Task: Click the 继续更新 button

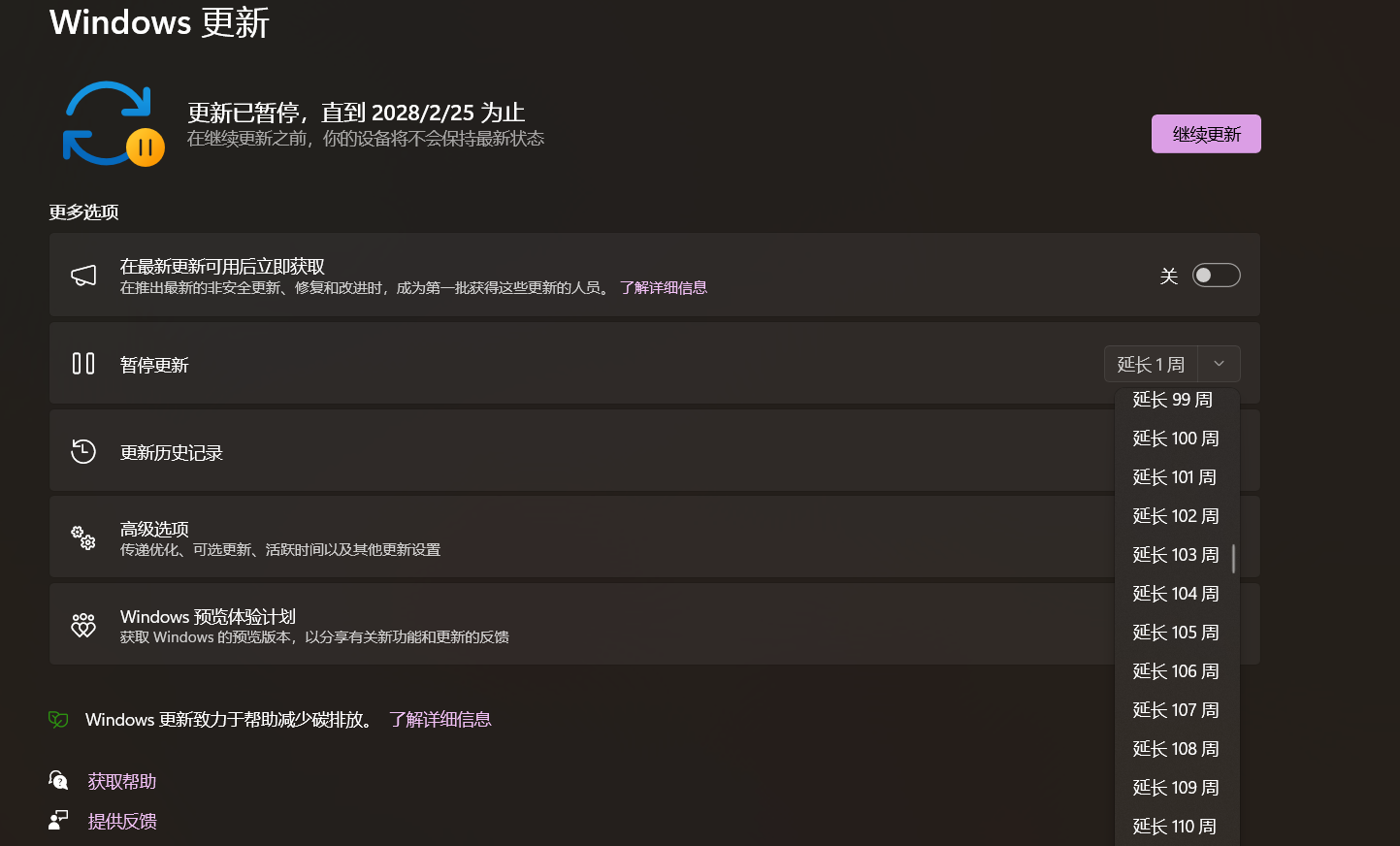Action: (1206, 134)
